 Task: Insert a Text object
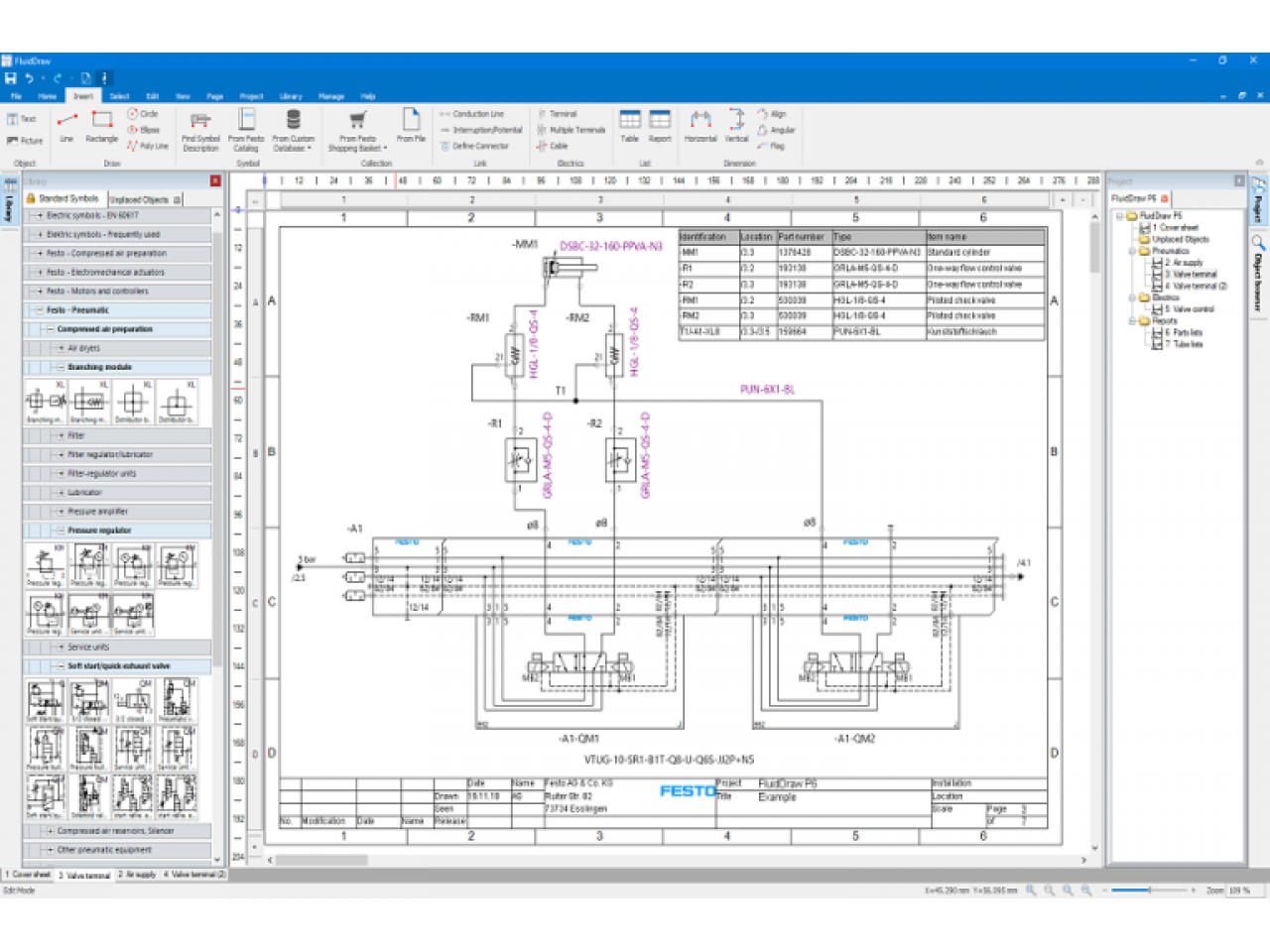22,119
